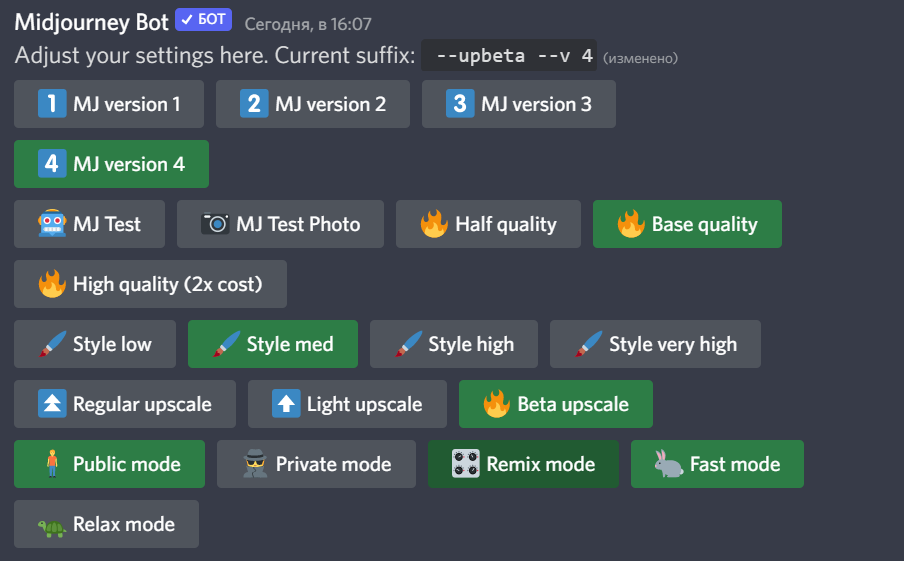Enable the MJ Test robot option
Screen dimensions: 904x561
click(89, 224)
